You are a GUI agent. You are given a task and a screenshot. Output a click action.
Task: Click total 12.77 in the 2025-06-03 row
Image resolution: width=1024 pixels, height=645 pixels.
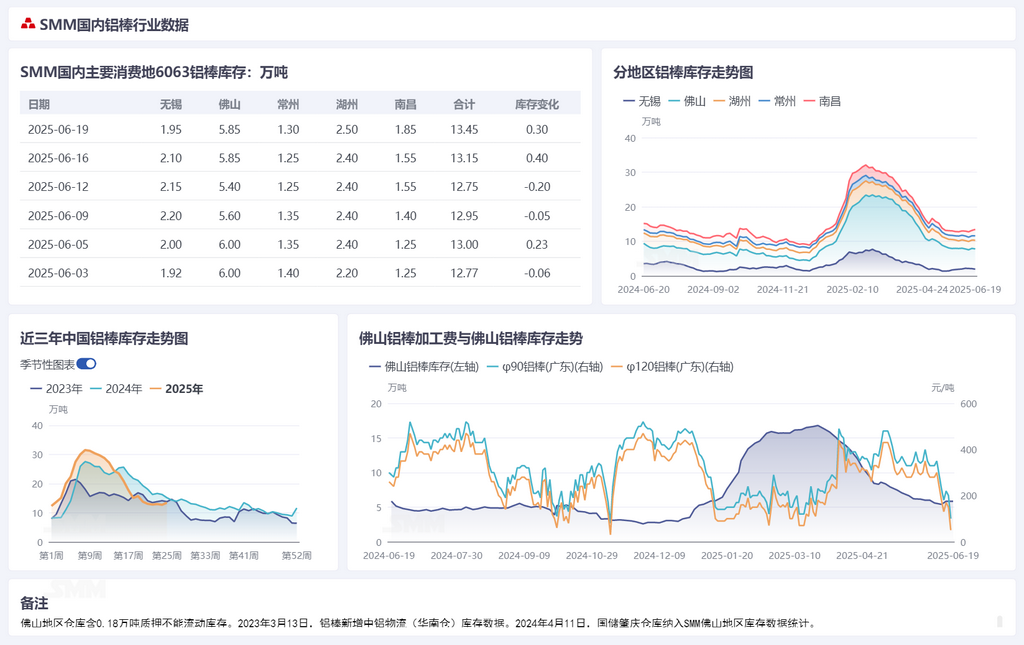tap(464, 273)
